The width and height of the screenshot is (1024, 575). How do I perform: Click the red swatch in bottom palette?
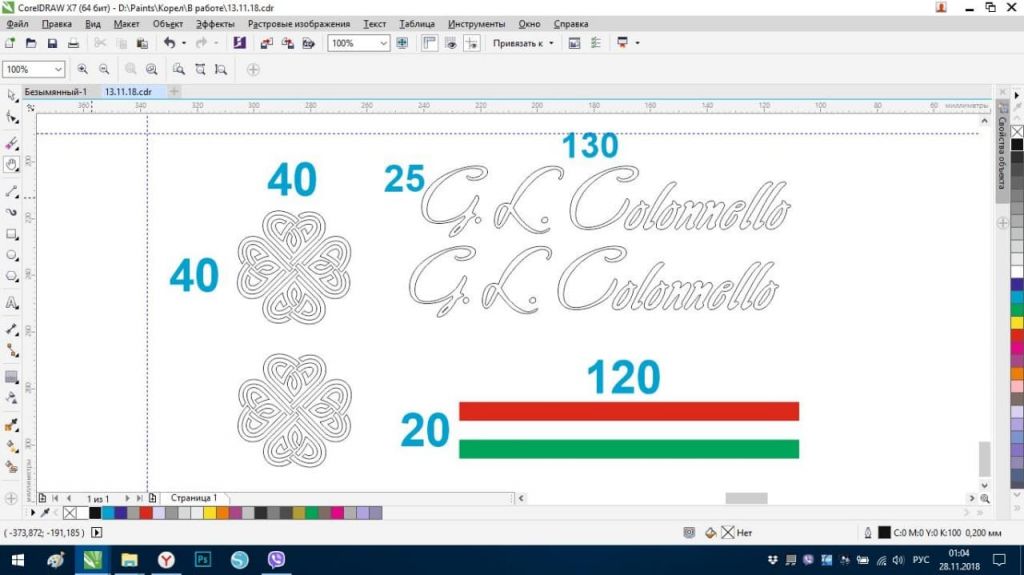[146, 513]
